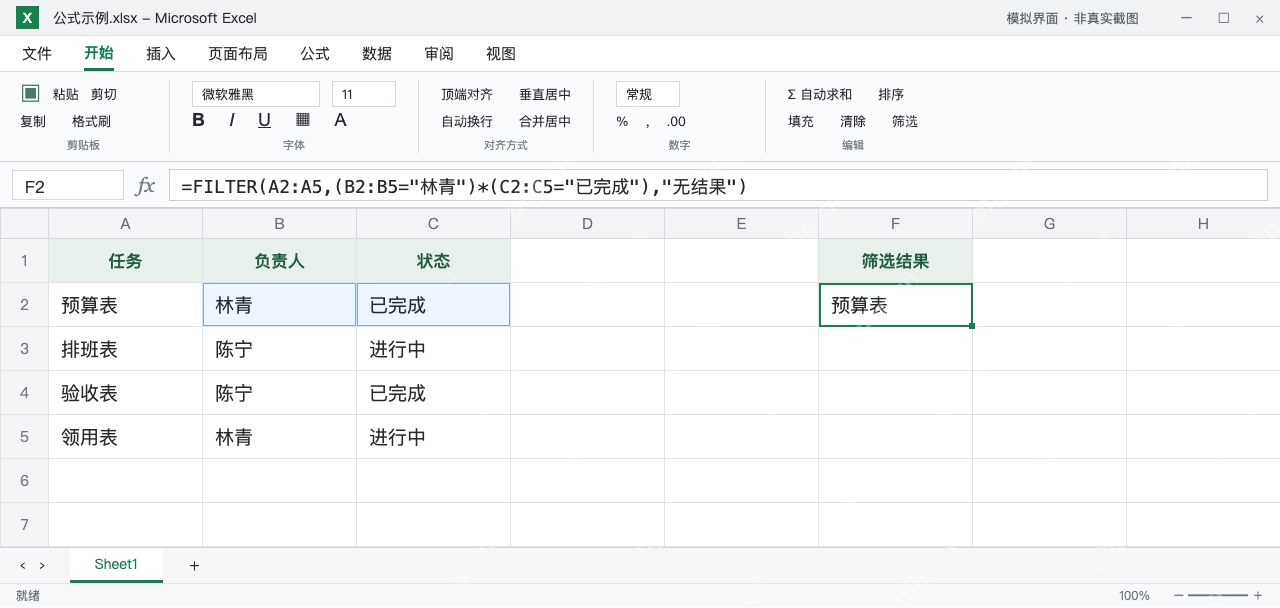The height and width of the screenshot is (608, 1280).
Task: Zoom out using the minus icon
Action: [x=1178, y=596]
